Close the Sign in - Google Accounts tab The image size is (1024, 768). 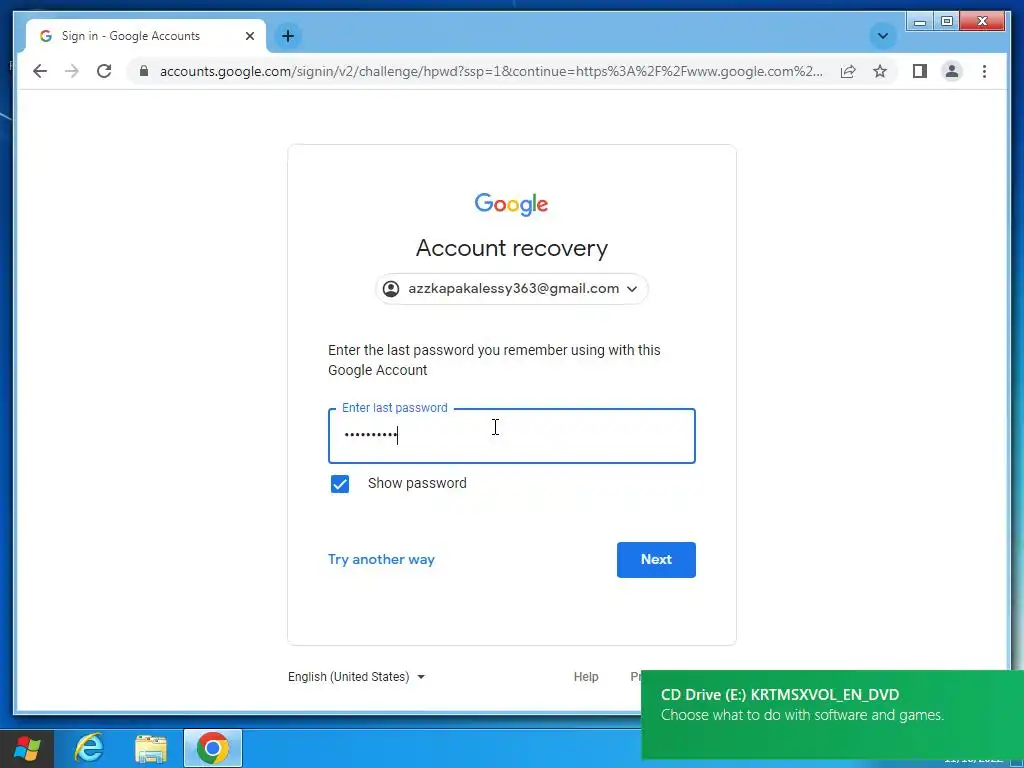[249, 36]
